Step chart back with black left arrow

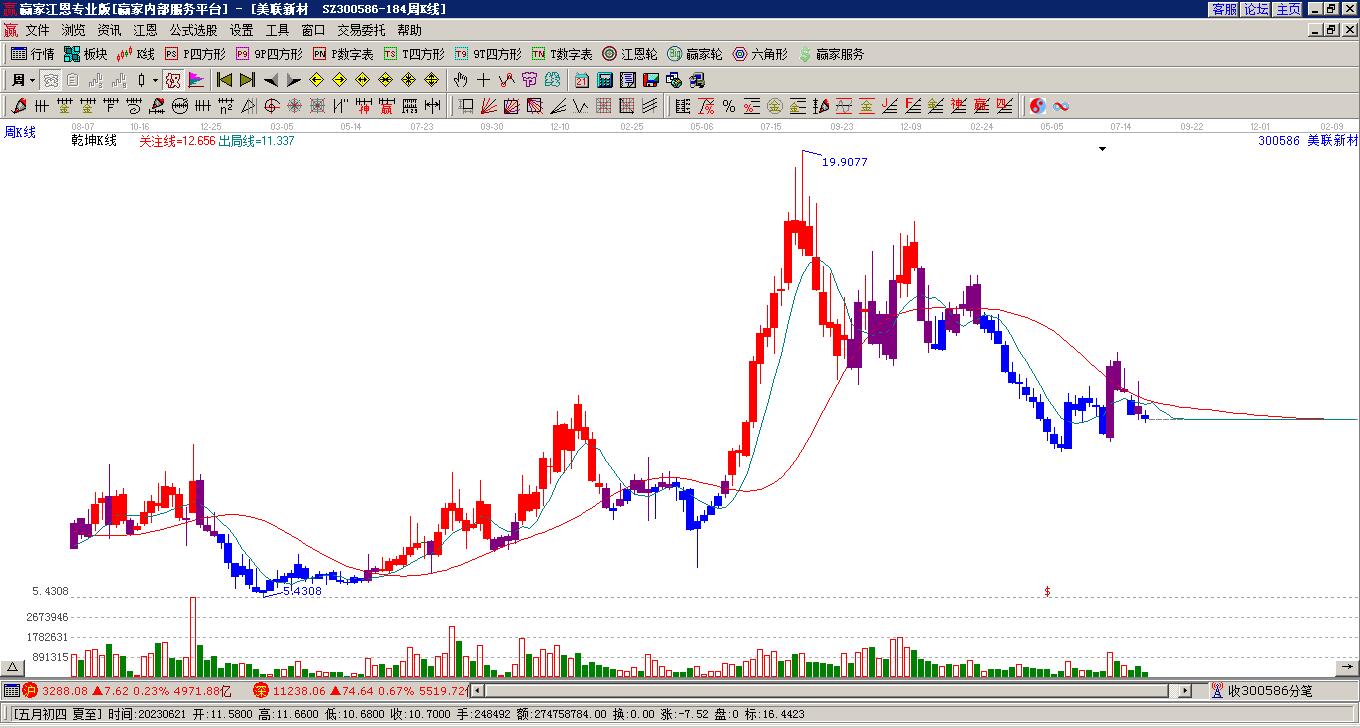click(x=271, y=80)
